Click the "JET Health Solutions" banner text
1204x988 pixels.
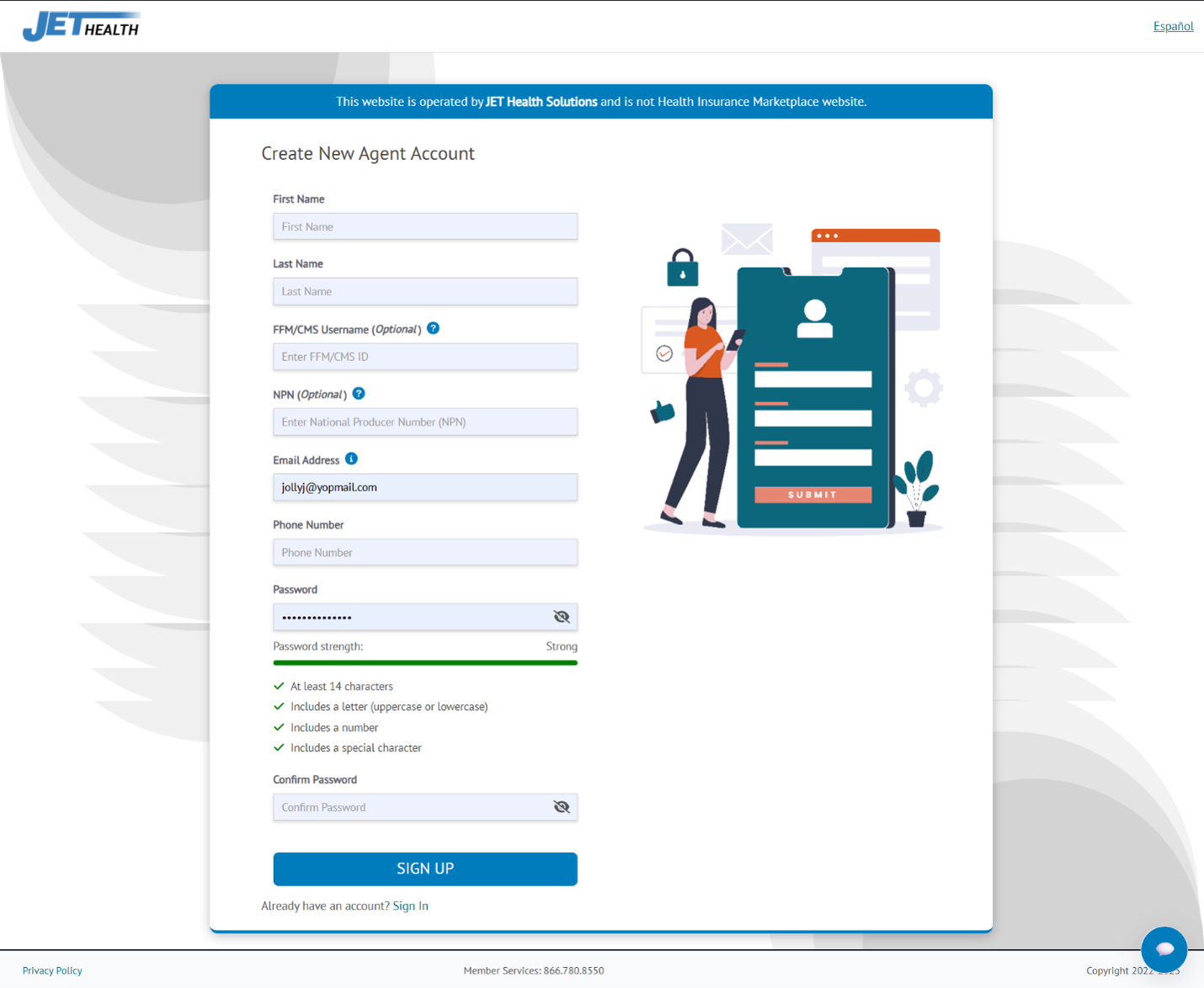541,102
